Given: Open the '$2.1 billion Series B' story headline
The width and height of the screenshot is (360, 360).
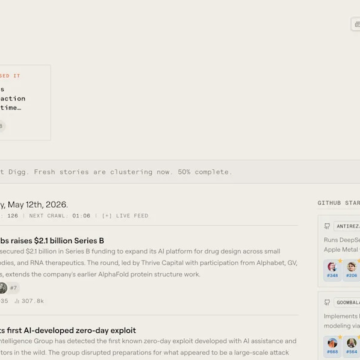Looking at the screenshot, I should pos(52,241).
